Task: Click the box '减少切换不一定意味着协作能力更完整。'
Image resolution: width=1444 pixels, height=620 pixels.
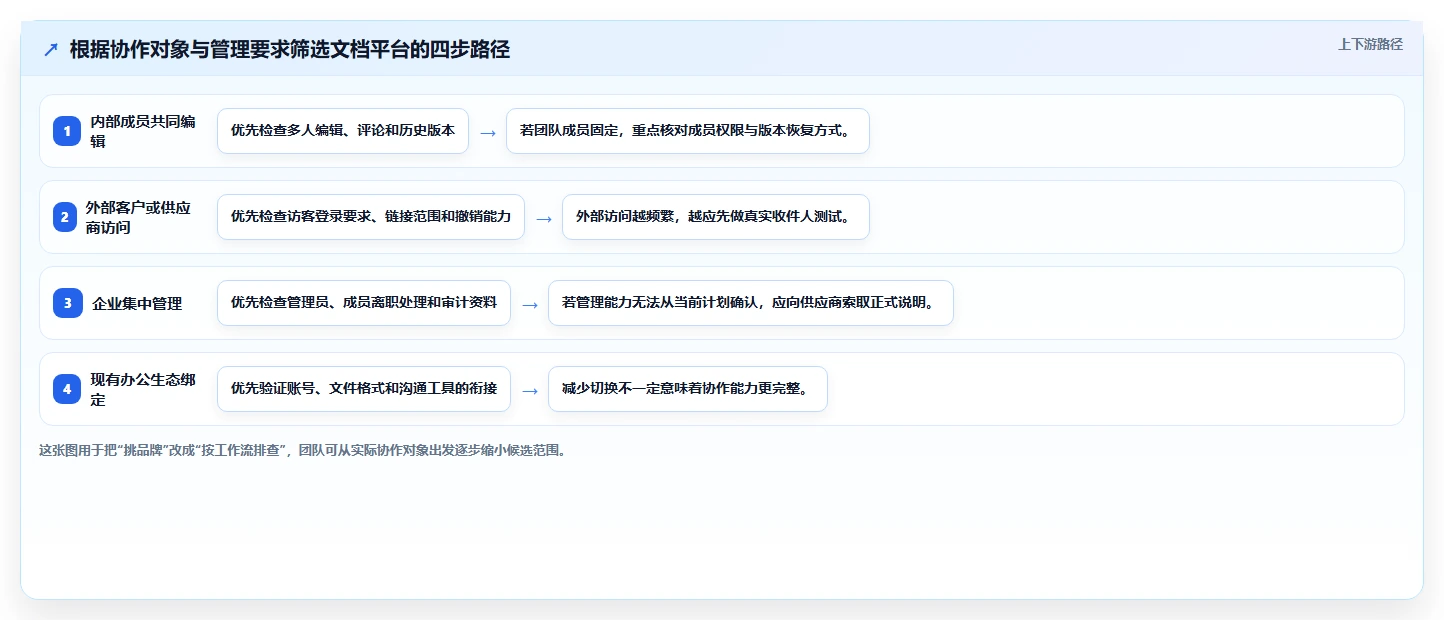Action: pos(688,389)
